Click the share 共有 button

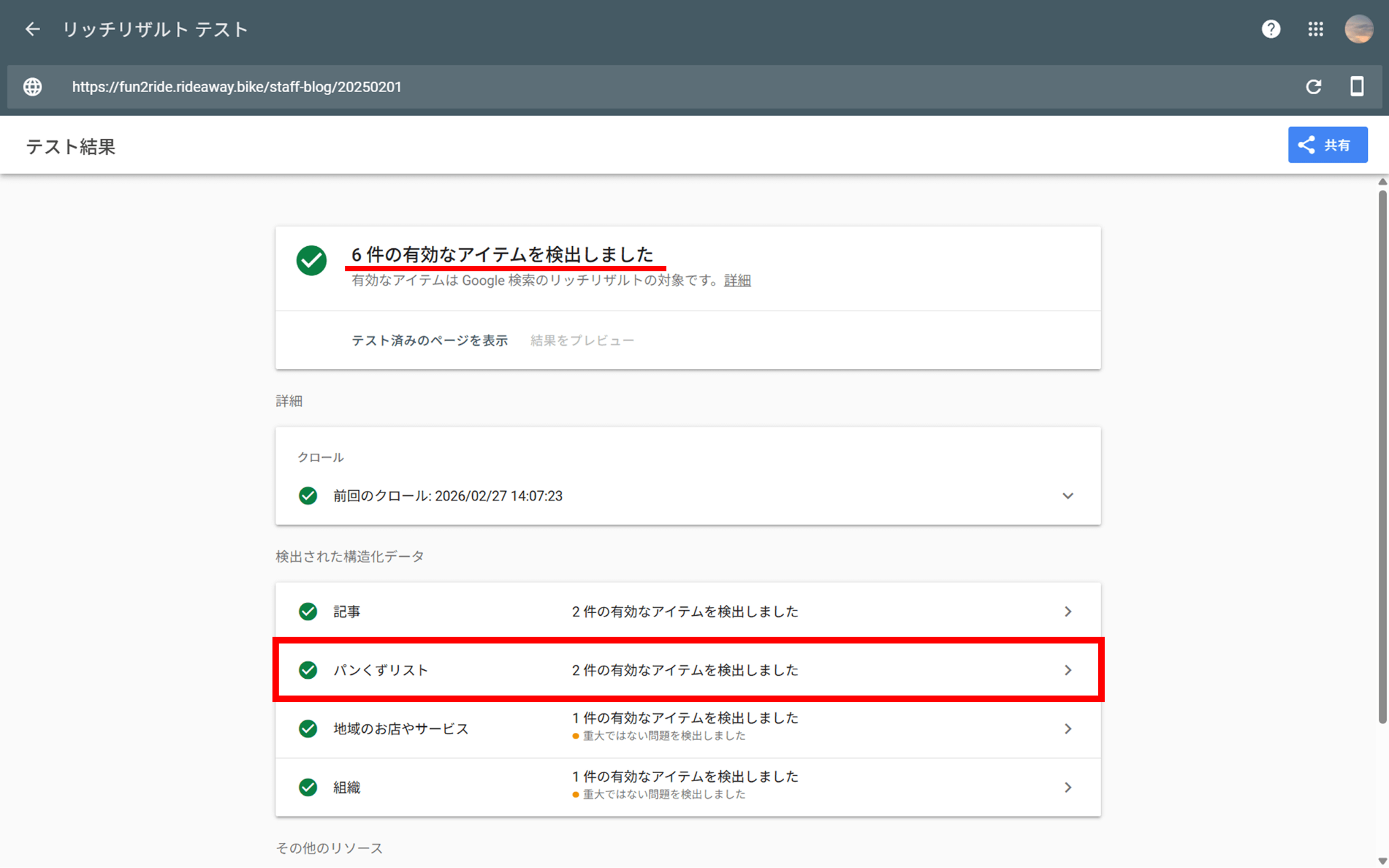pyautogui.click(x=1327, y=145)
